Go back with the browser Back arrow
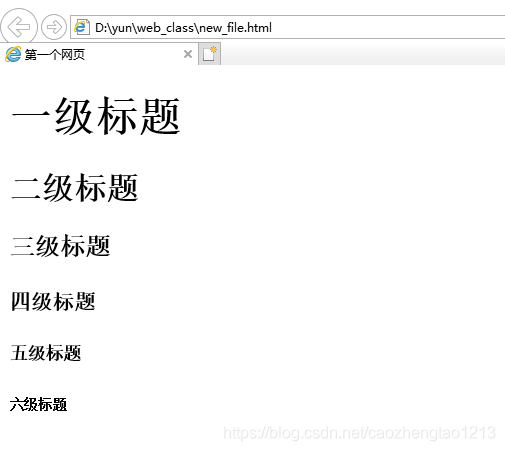The height and width of the screenshot is (451, 505). click(x=19, y=27)
